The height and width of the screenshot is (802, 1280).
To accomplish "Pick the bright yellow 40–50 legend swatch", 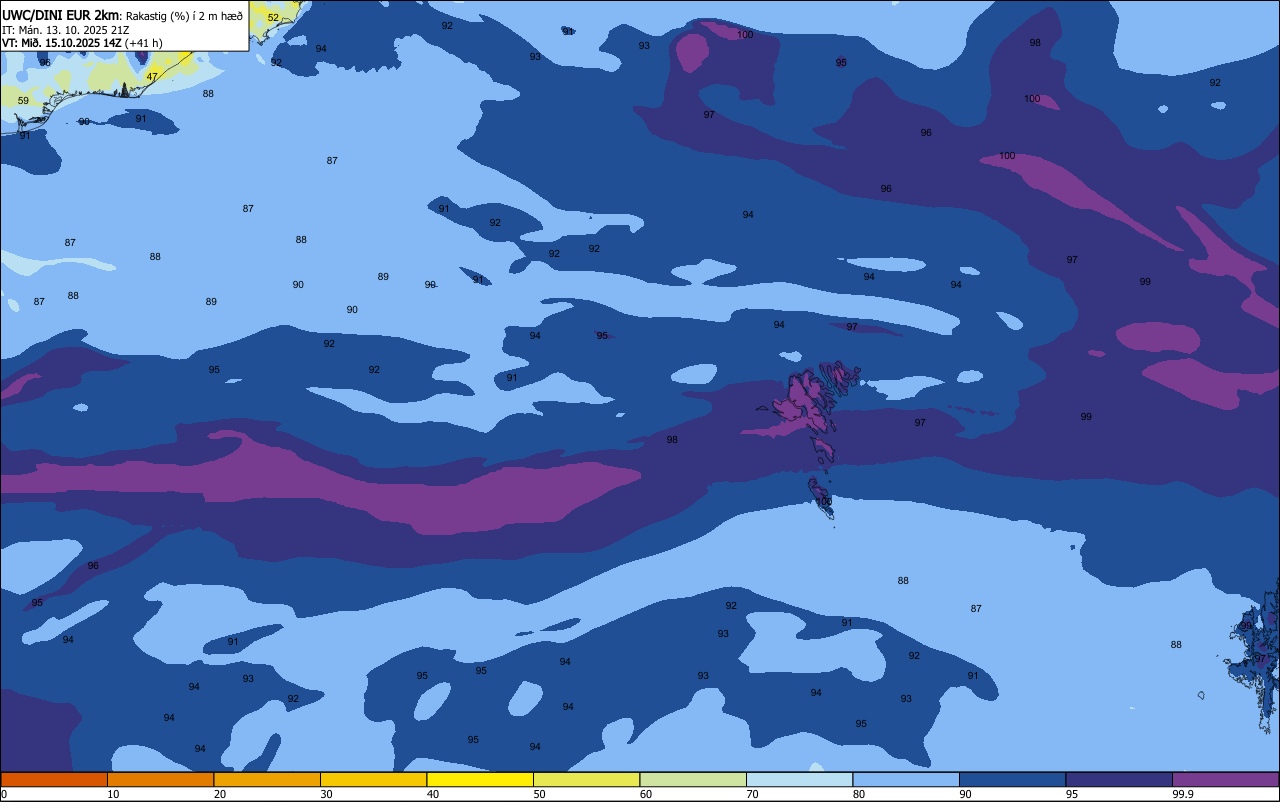I will pos(480,779).
